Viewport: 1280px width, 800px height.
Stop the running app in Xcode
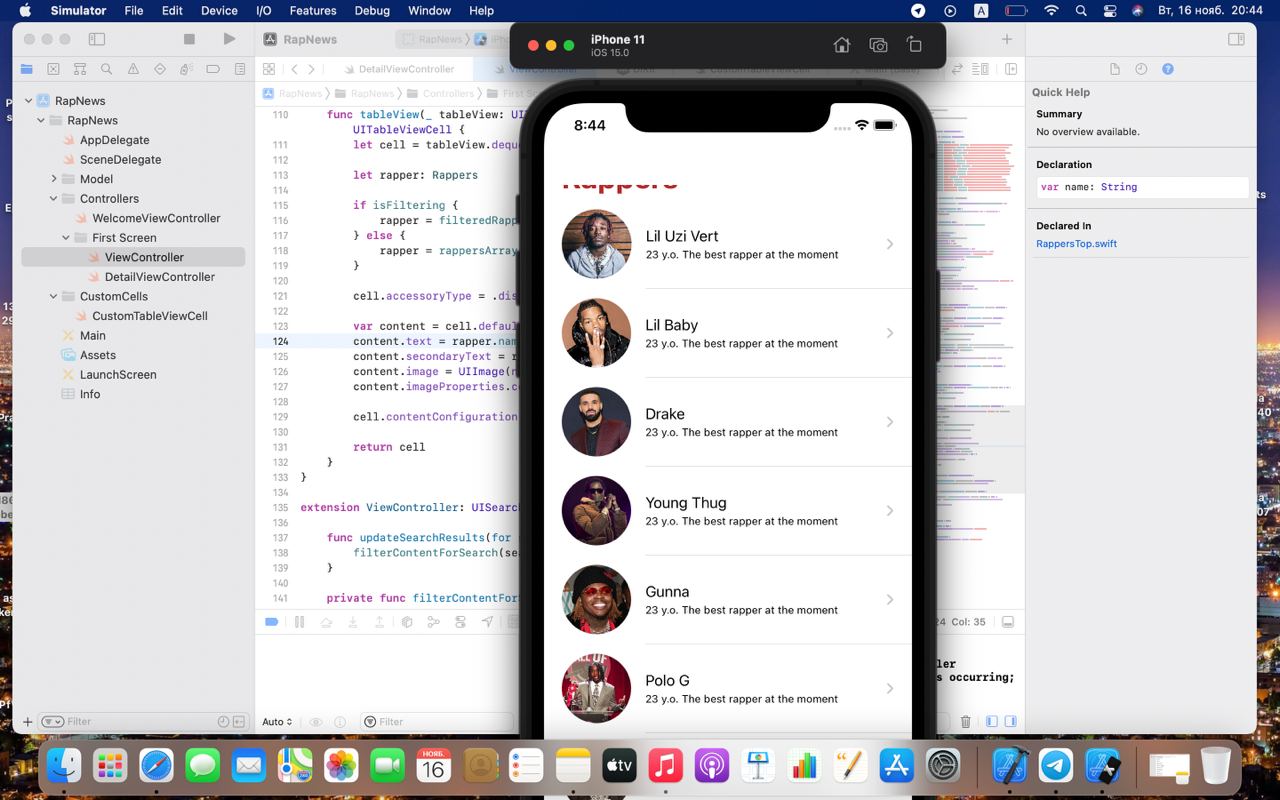[189, 39]
